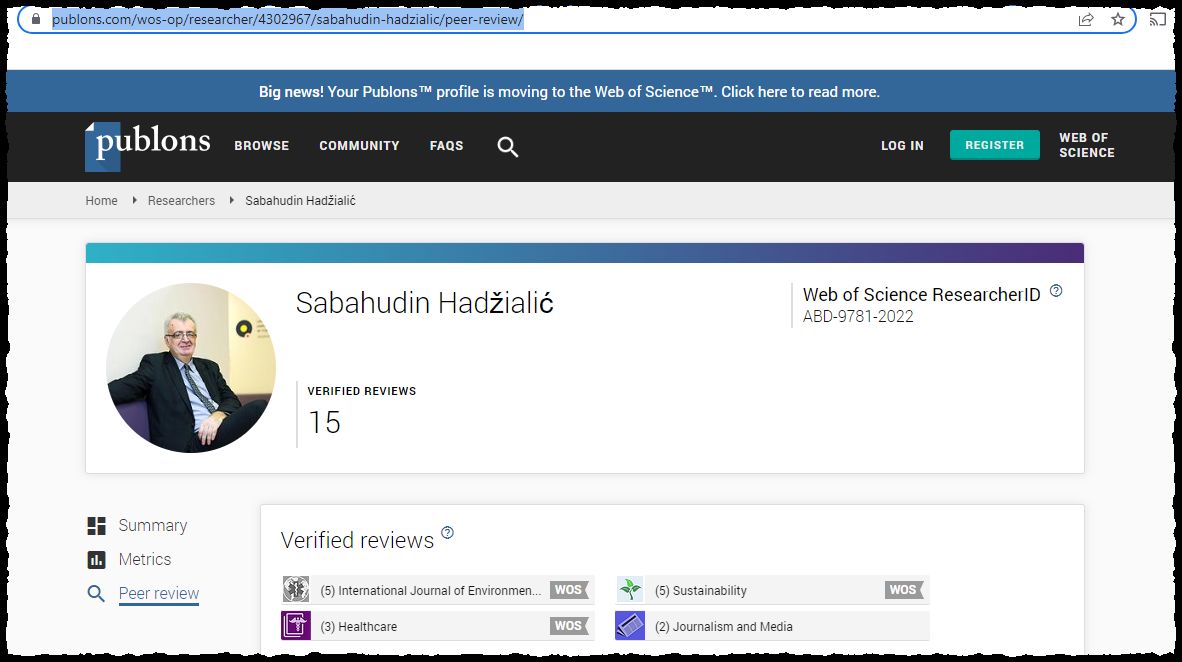The height and width of the screenshot is (662, 1182).
Task: Click the help icon beside Verified reviews heading
Action: [x=447, y=532]
